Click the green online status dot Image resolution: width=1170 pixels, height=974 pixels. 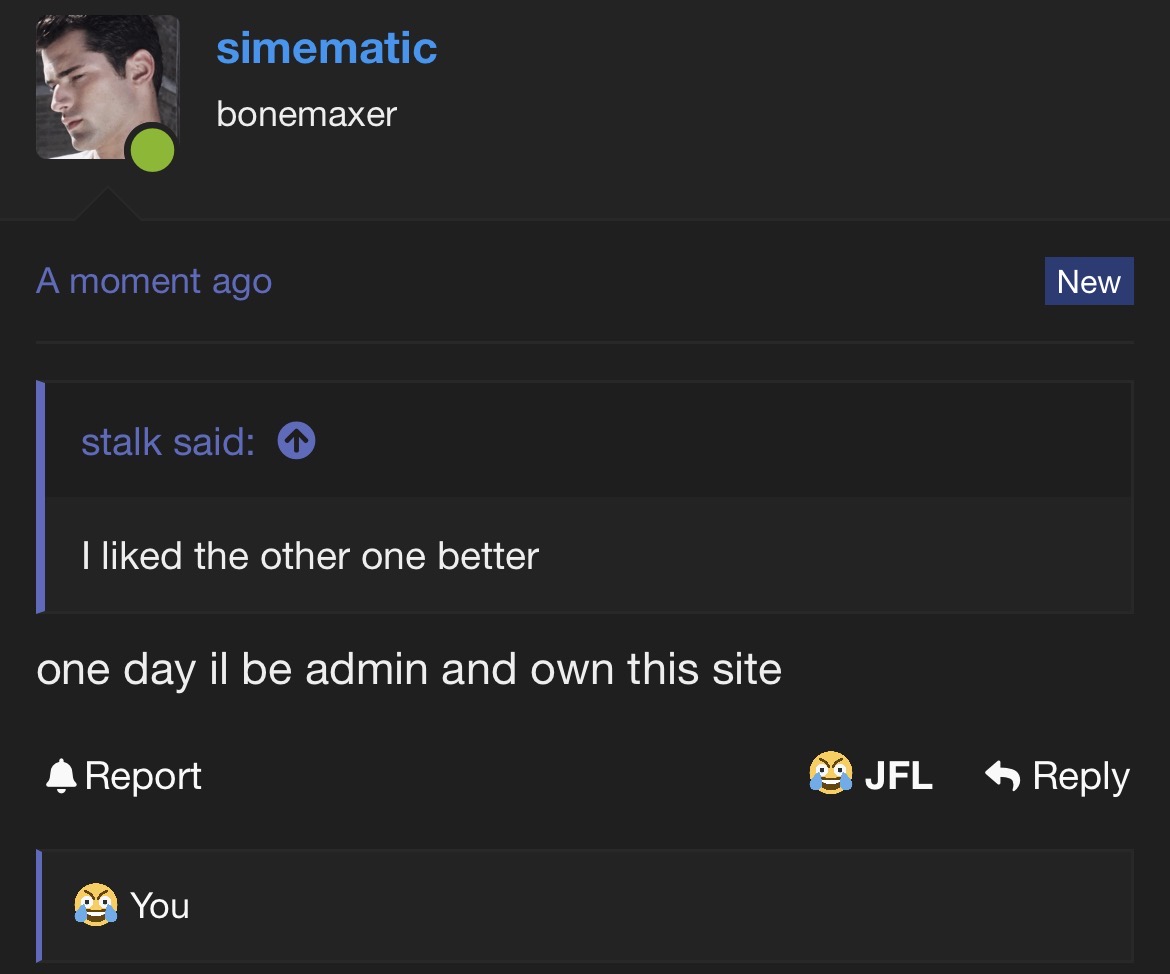click(152, 150)
